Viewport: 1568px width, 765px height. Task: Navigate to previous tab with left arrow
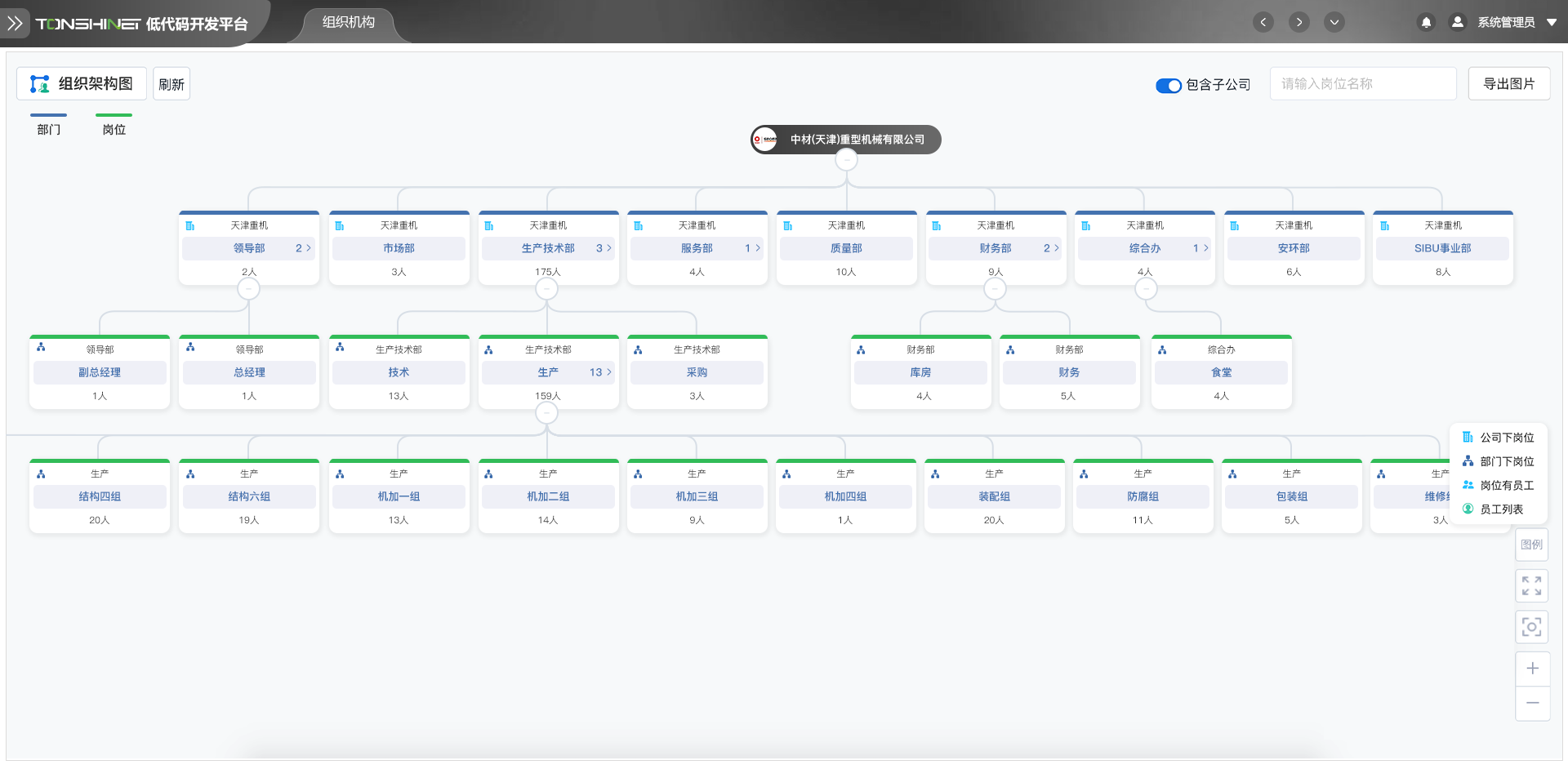pos(1263,22)
